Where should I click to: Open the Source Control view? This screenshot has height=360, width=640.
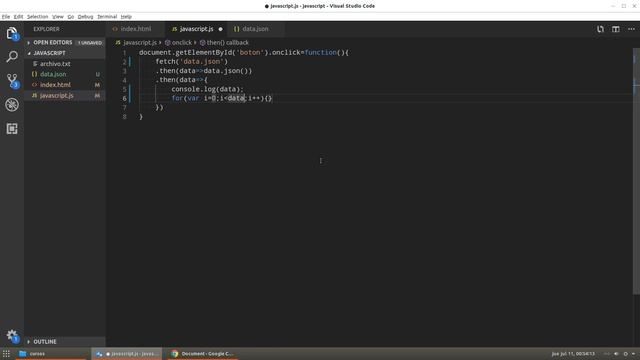tap(12, 81)
